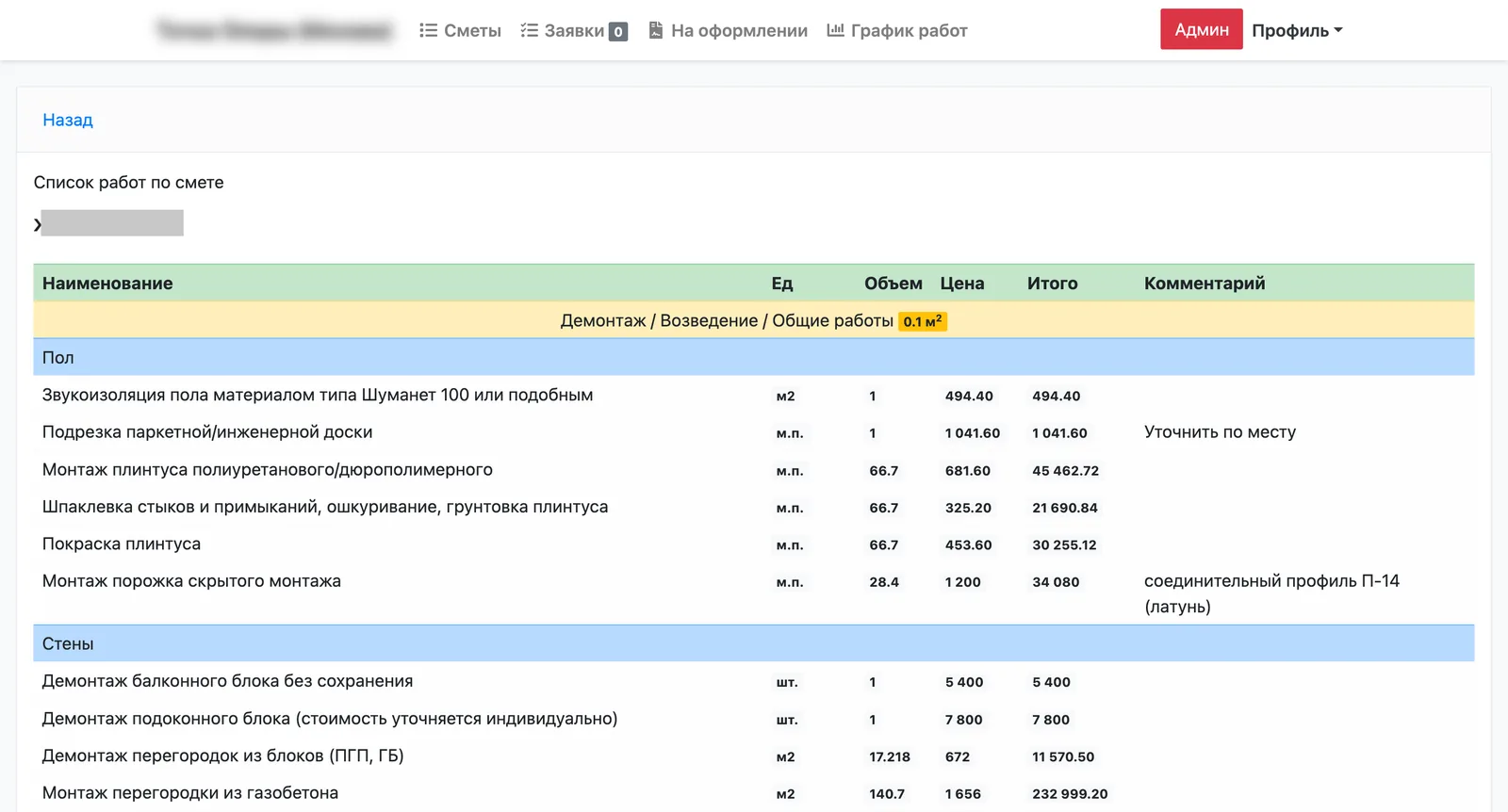Select row Шпаклевка стыков и примыканий
The height and width of the screenshot is (812, 1508).
pyautogui.click(x=754, y=507)
